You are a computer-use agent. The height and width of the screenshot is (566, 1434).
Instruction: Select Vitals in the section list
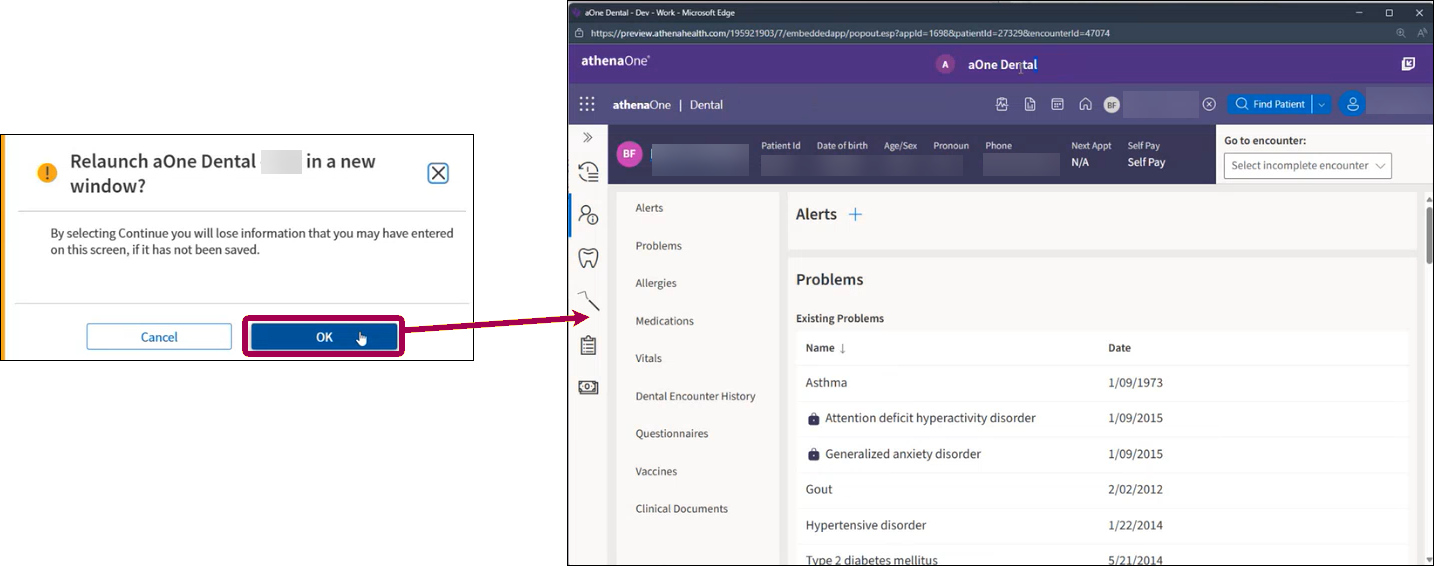click(x=648, y=358)
